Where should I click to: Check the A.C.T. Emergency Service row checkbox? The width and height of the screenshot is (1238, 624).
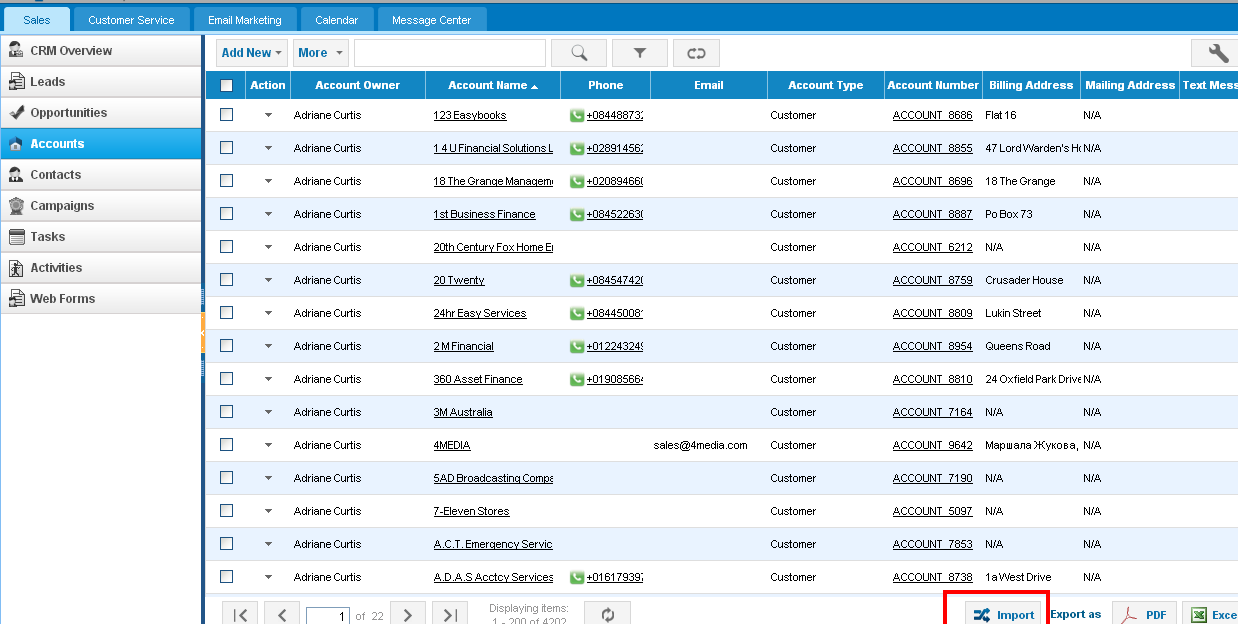tap(226, 544)
